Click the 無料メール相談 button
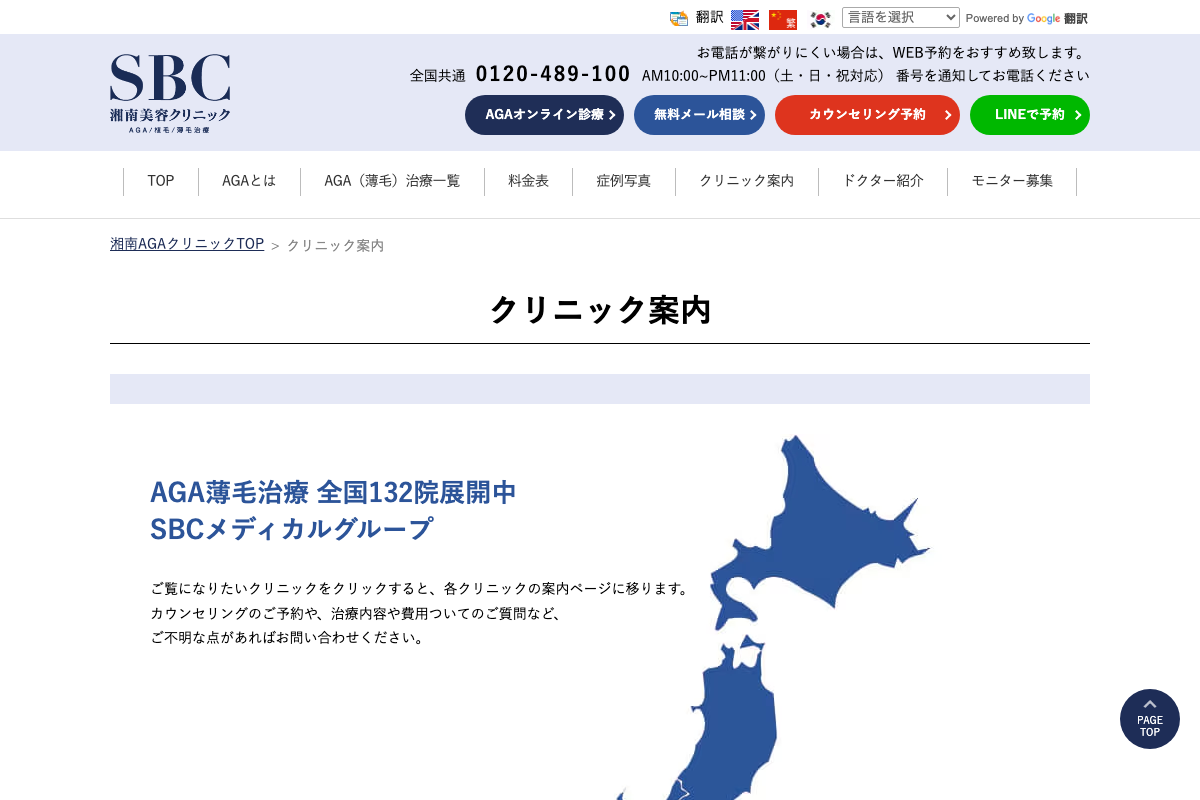The image size is (1200, 800). (699, 115)
